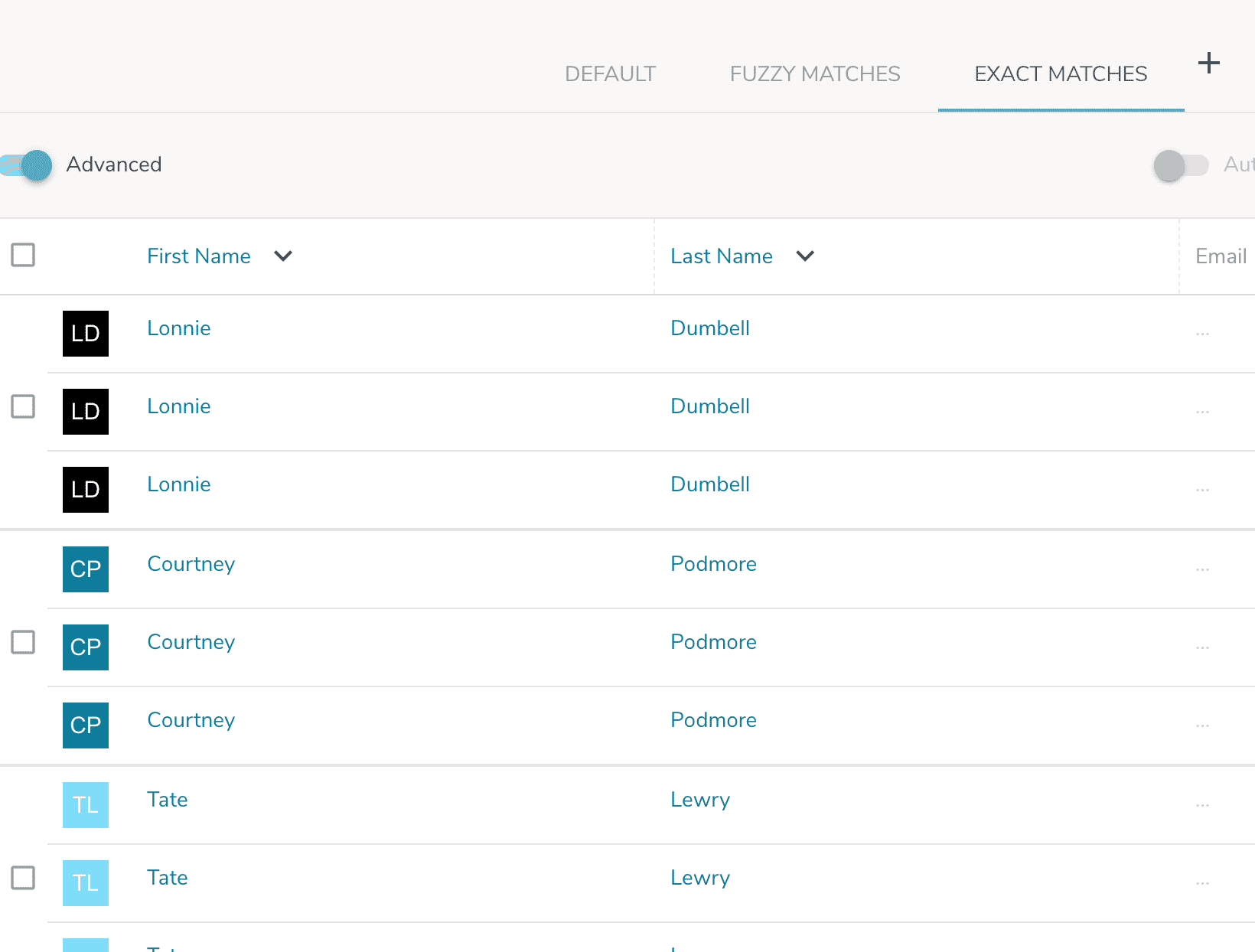Open first Lonnie first name link
This screenshot has height=952, width=1255.
click(x=179, y=328)
